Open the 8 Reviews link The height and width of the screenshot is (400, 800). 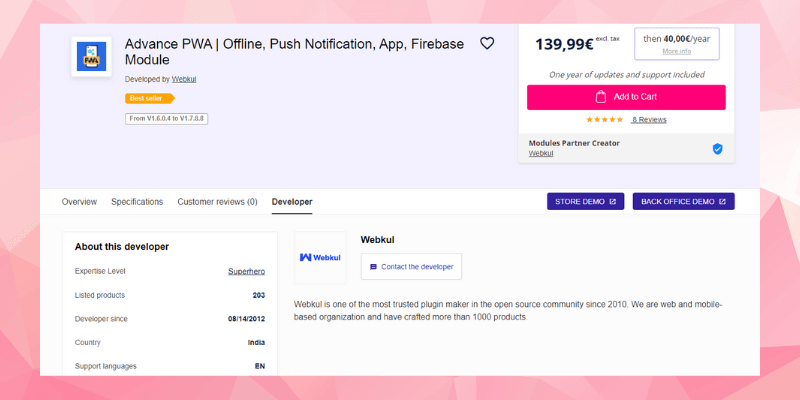click(x=648, y=120)
